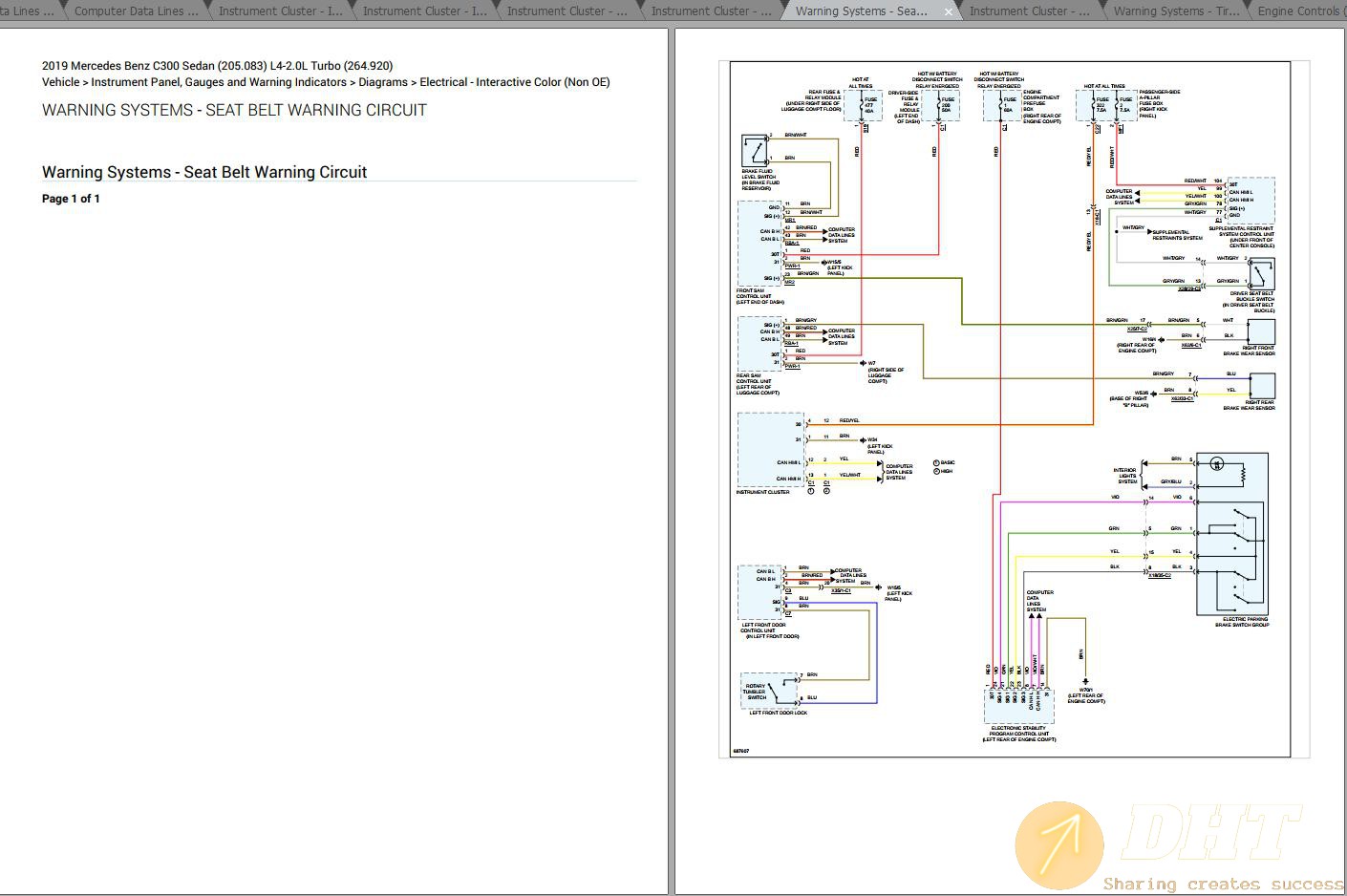The height and width of the screenshot is (896, 1347).
Task: Close the Warning Systems - Sea... tab
Action: click(x=948, y=11)
